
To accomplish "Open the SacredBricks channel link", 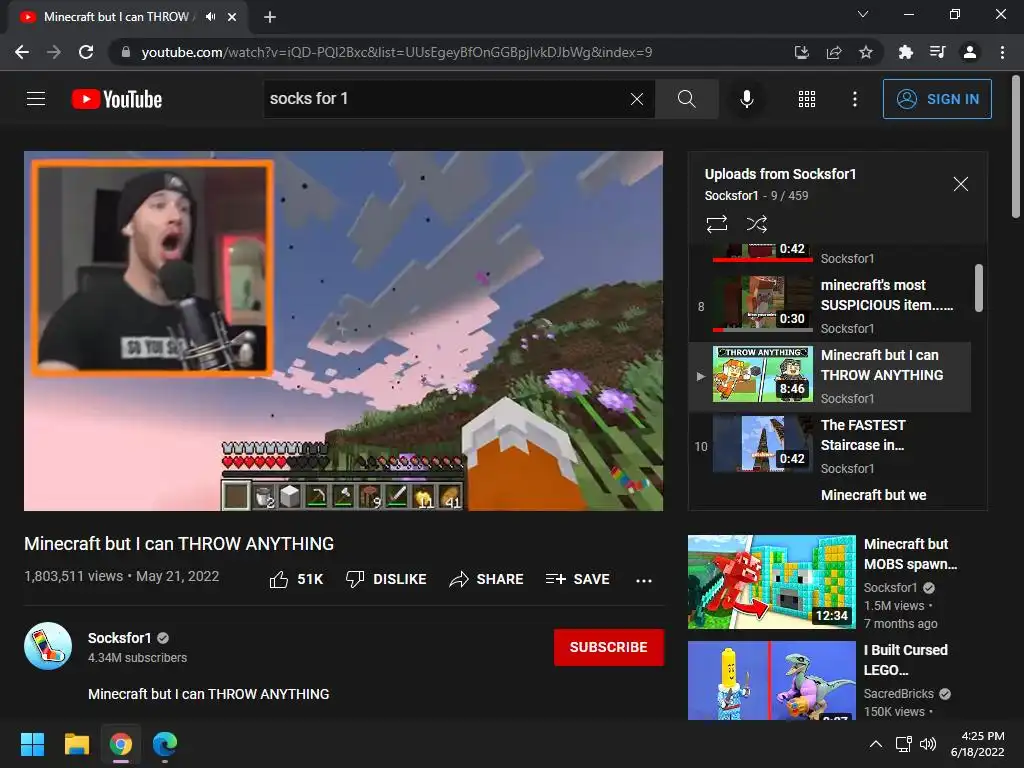I will (x=899, y=694).
